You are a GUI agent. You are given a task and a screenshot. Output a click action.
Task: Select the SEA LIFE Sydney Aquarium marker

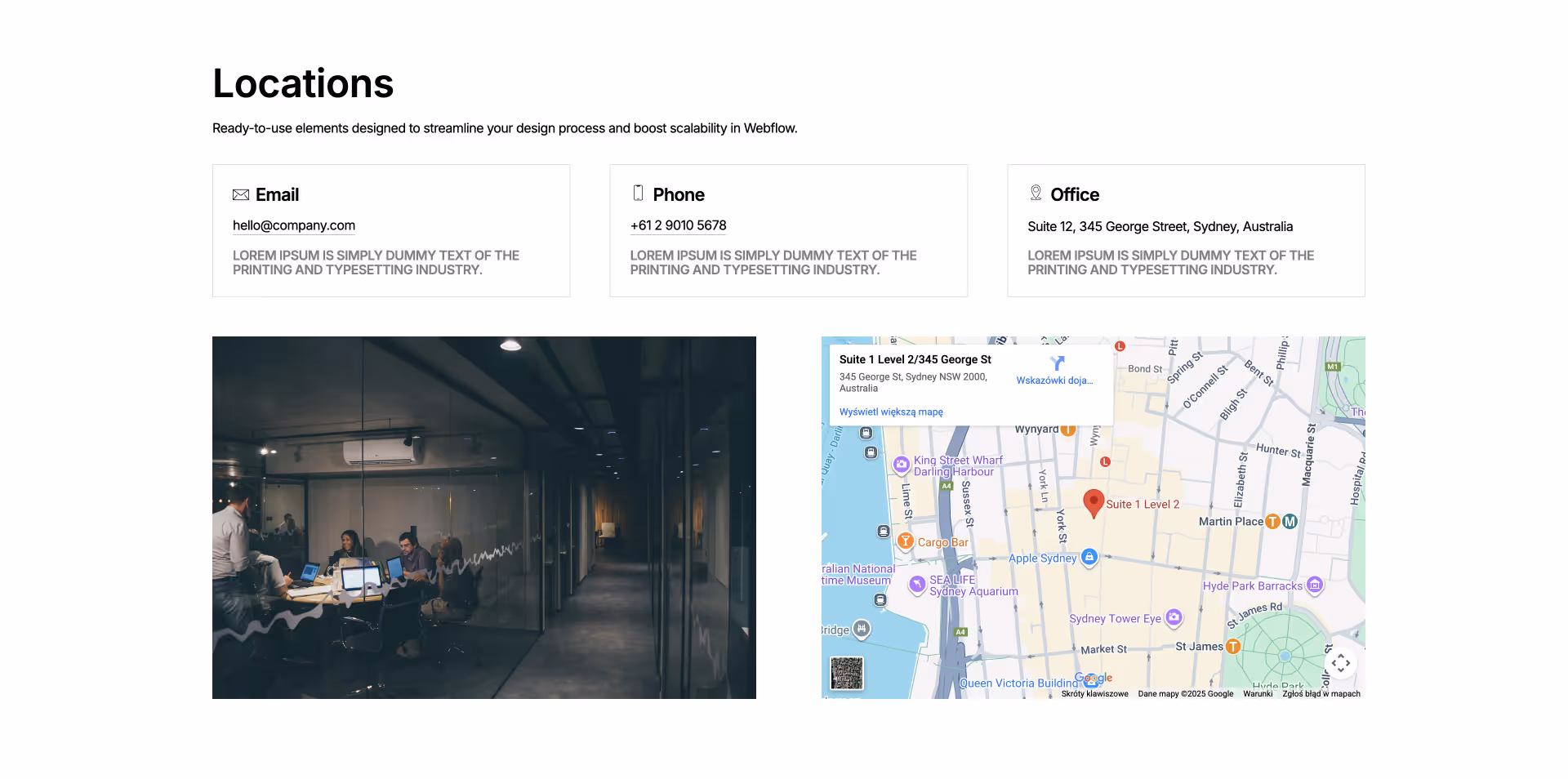tap(916, 584)
